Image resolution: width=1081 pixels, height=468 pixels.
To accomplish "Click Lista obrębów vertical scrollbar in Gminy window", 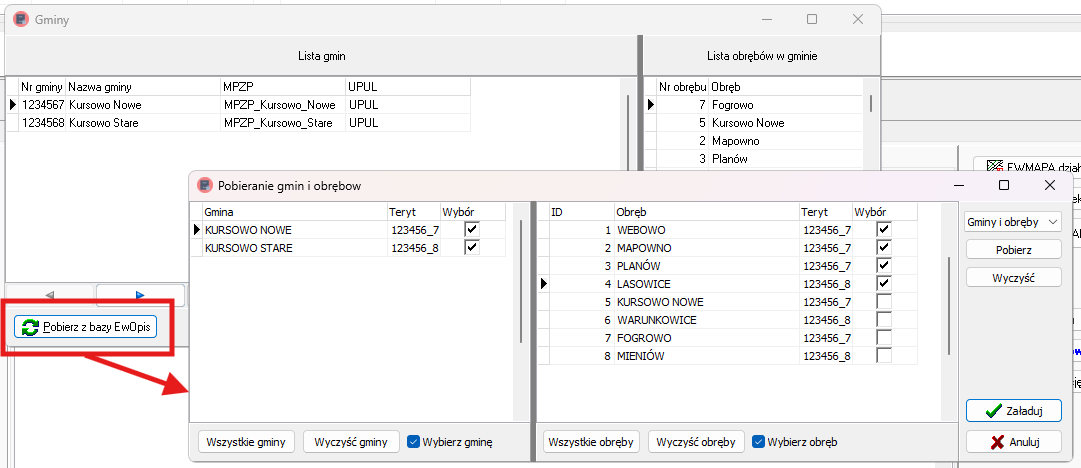I will (x=871, y=103).
